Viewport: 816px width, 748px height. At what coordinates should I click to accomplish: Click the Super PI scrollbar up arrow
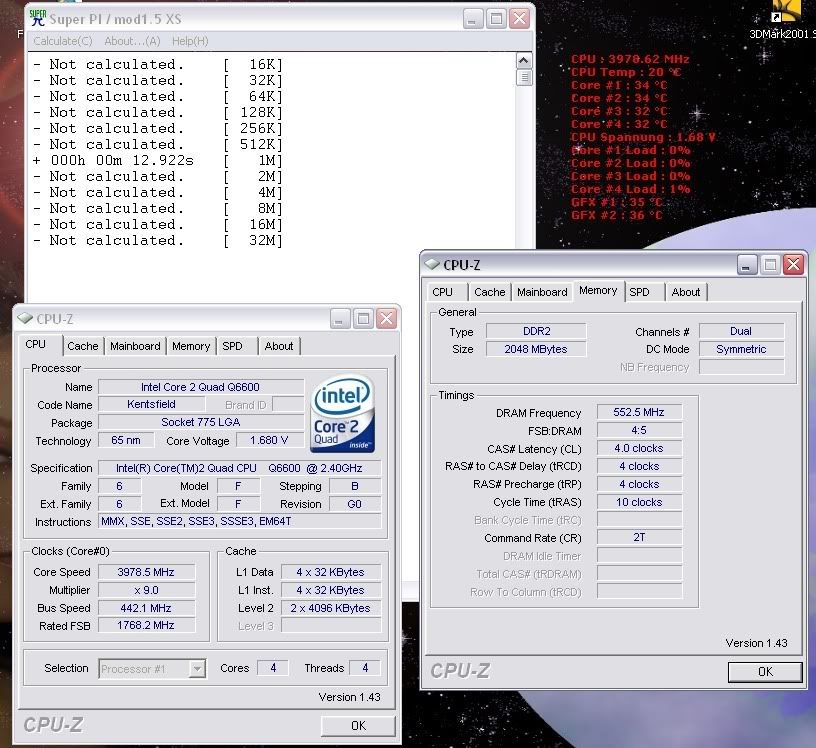pyautogui.click(x=524, y=61)
